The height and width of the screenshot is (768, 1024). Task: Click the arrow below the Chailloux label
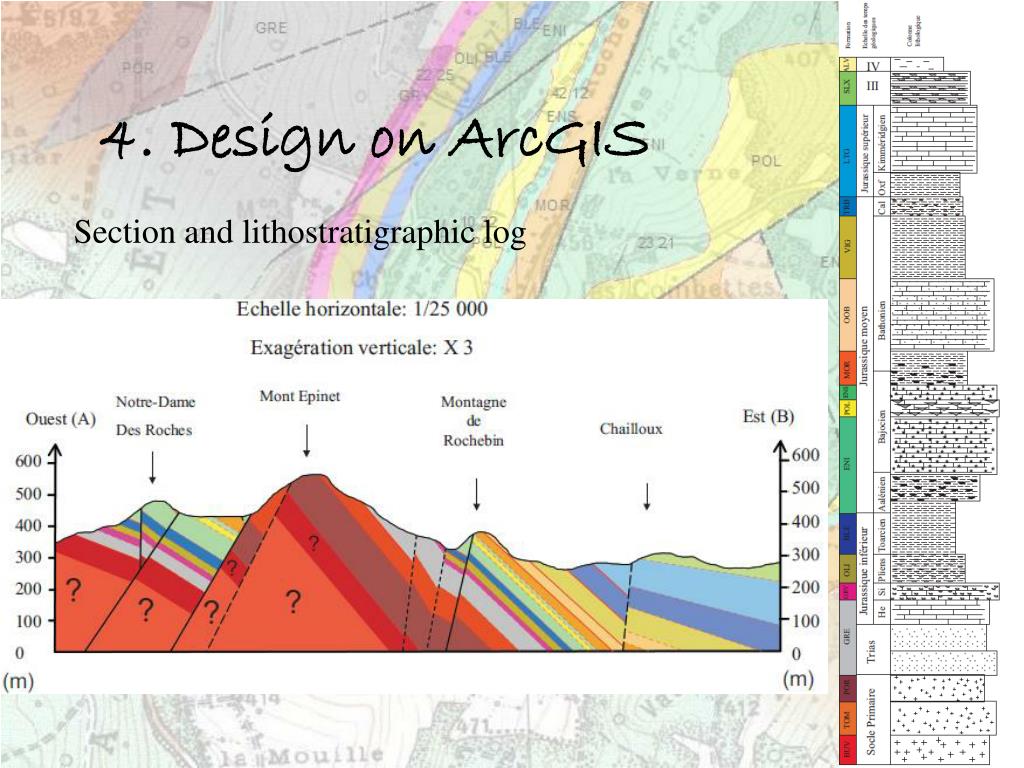[x=647, y=496]
